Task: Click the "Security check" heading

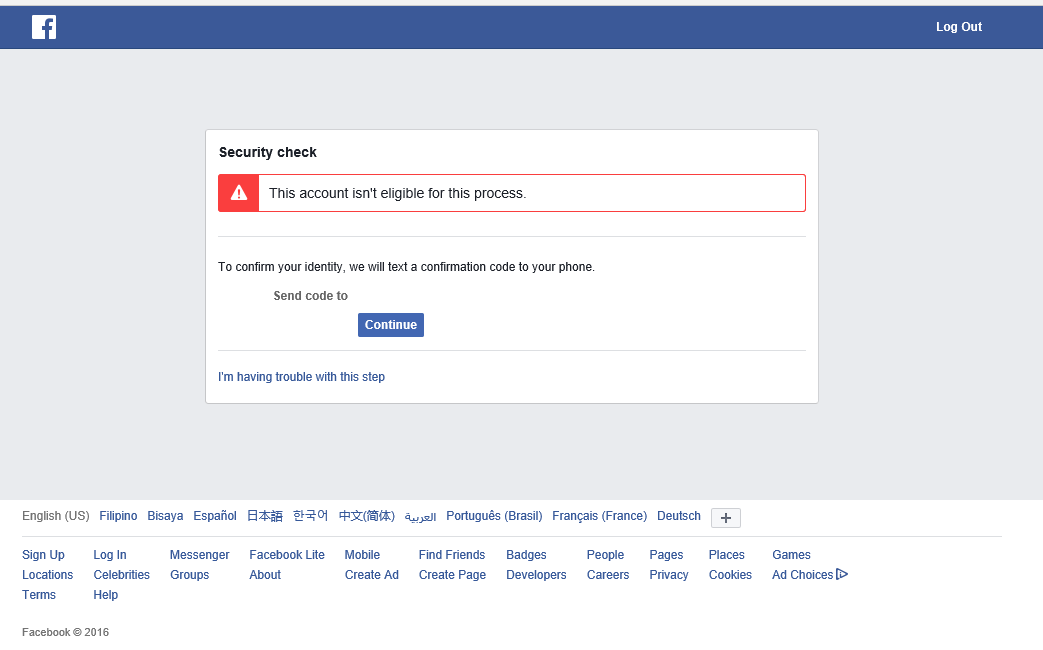Action: tap(267, 152)
